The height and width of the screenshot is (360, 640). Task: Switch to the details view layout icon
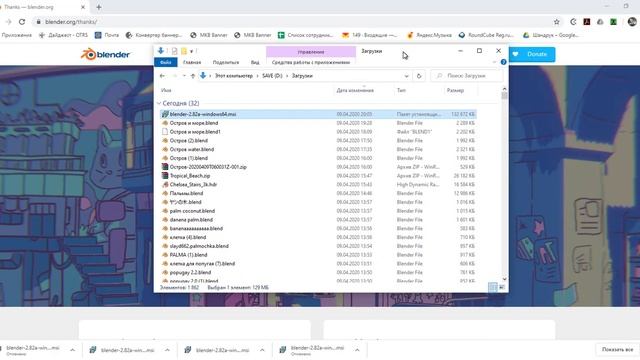(493, 287)
